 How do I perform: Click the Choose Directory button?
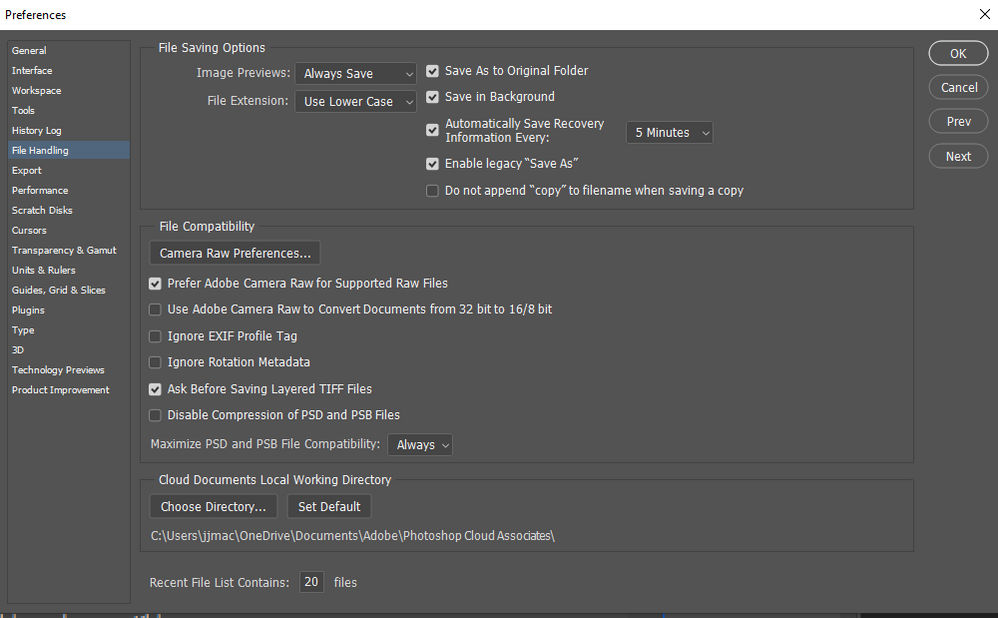point(213,506)
